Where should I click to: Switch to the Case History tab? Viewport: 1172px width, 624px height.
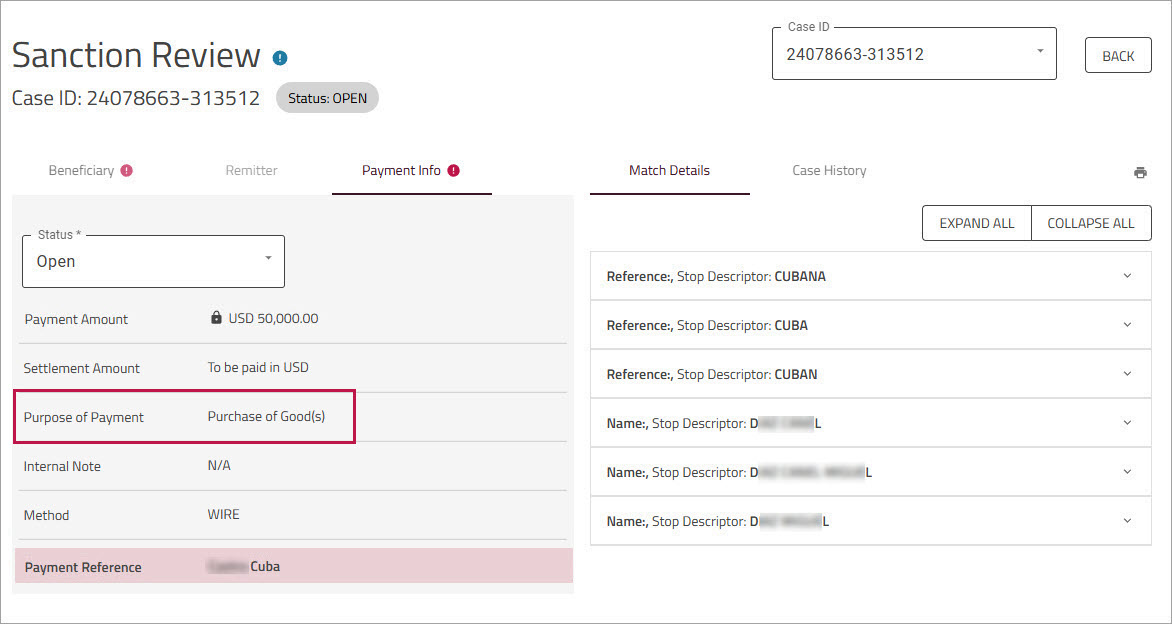pos(829,171)
